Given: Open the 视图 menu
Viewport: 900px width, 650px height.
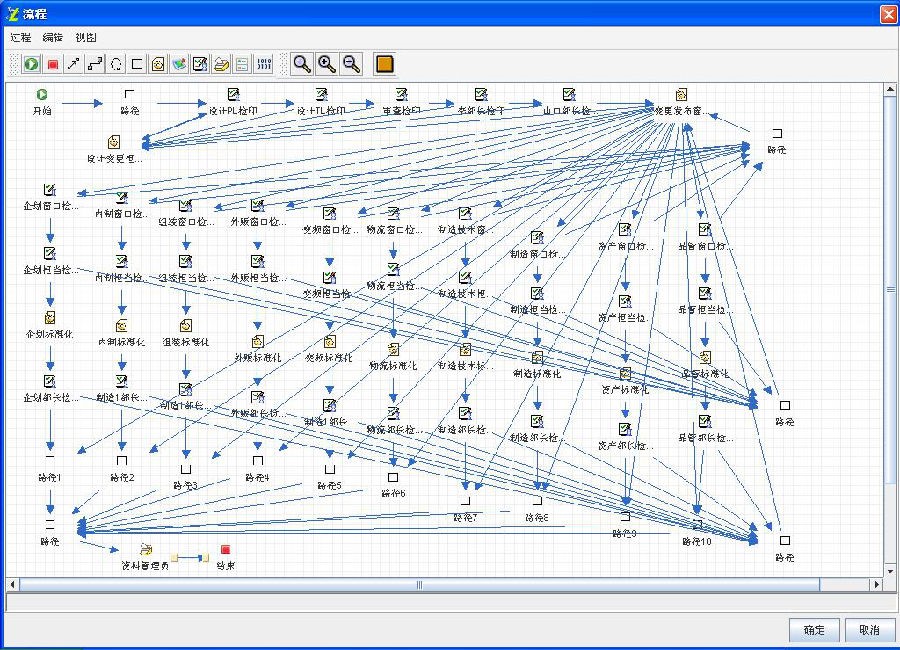Looking at the screenshot, I should point(86,37).
